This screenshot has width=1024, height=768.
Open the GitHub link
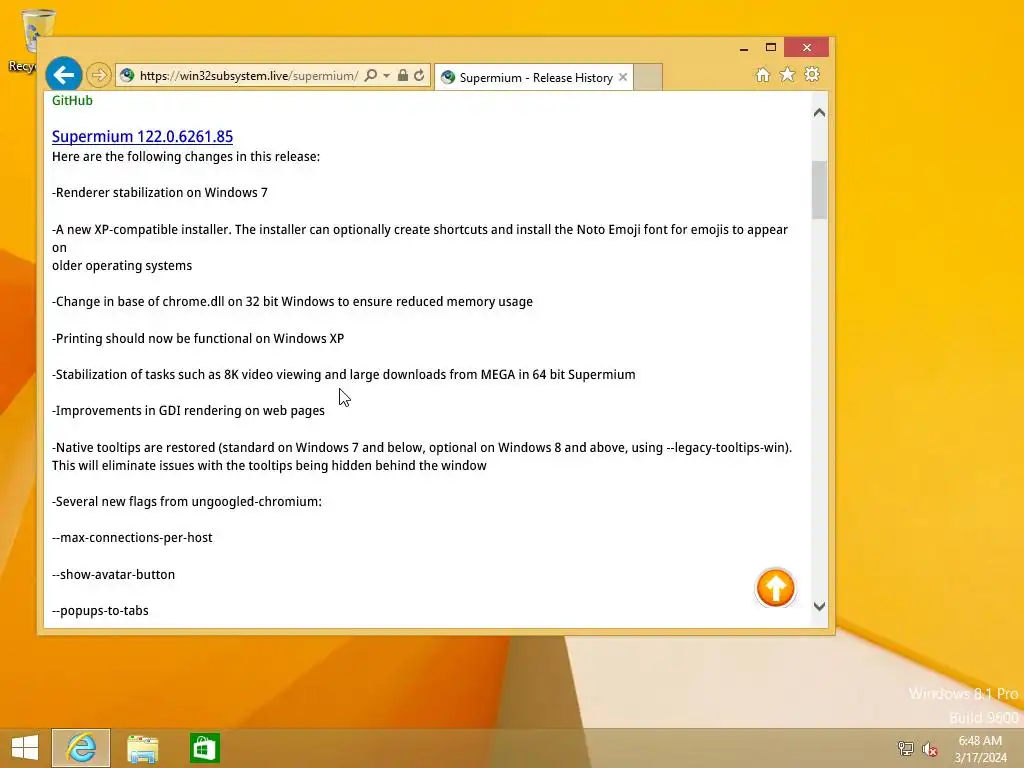[72, 101]
